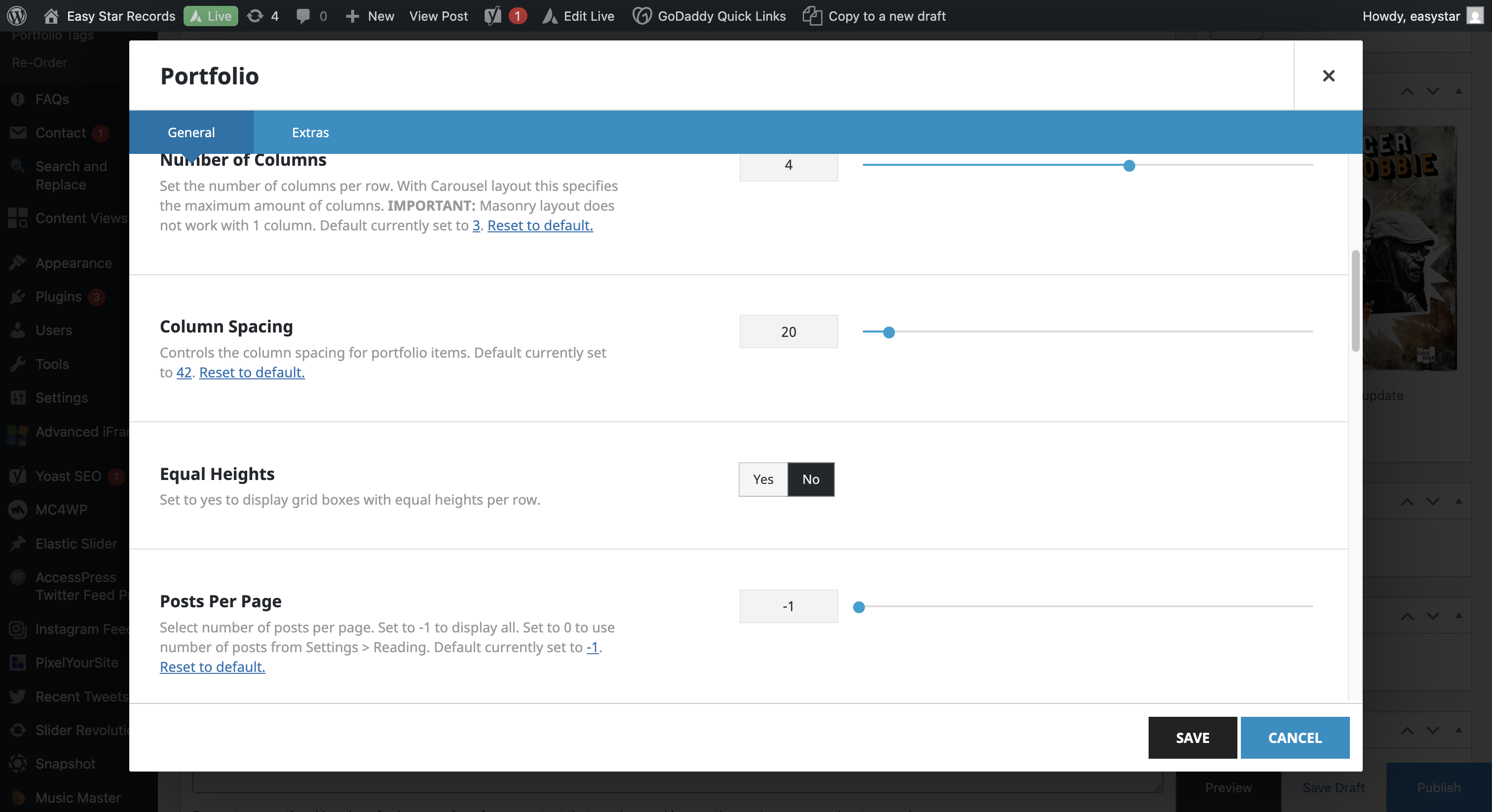Image resolution: width=1492 pixels, height=812 pixels.
Task: Switch to the Extras tab
Action: [x=310, y=132]
